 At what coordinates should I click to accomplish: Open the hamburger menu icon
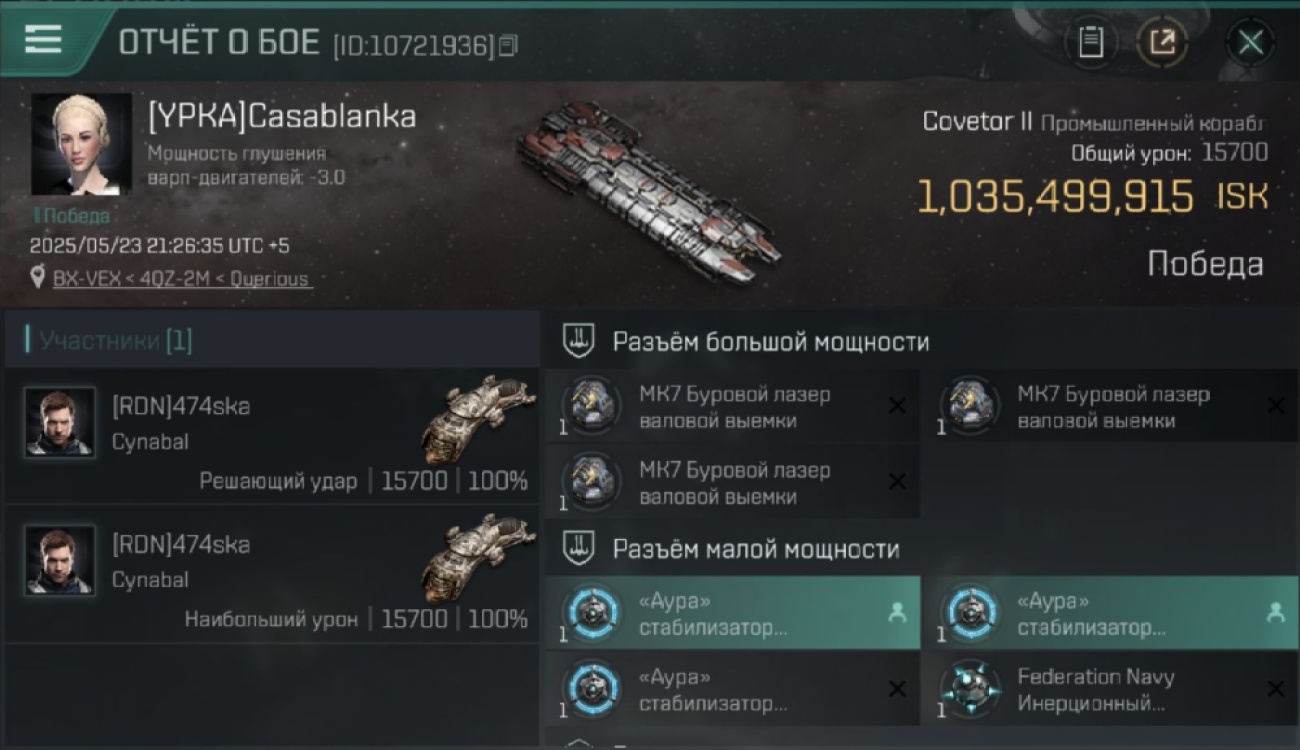coord(43,39)
